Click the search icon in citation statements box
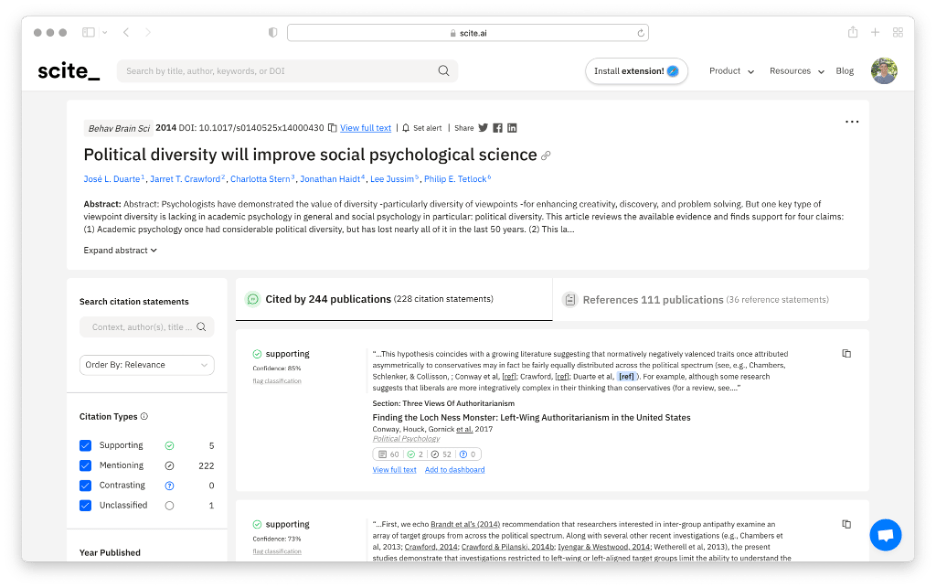Screen dimensions: 936x588 [x=201, y=327]
